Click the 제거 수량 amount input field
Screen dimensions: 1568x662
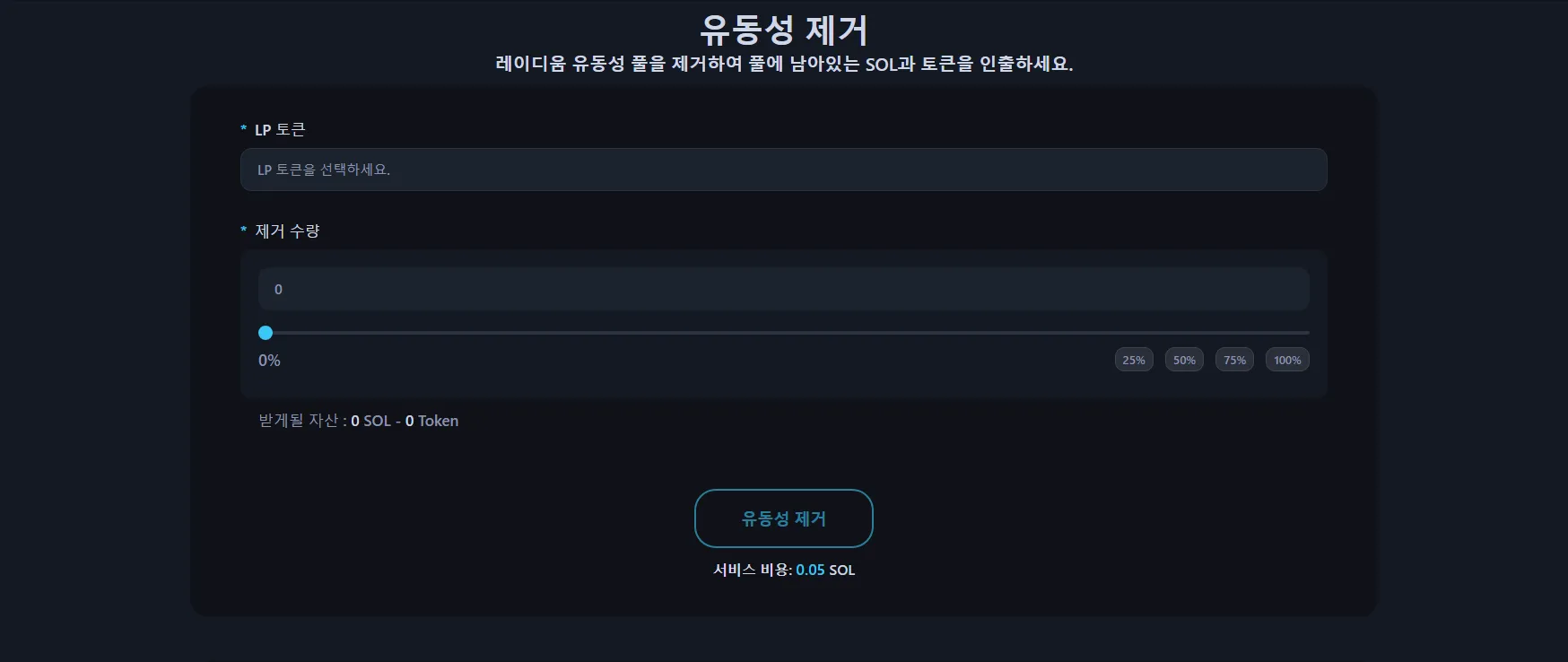(x=783, y=289)
